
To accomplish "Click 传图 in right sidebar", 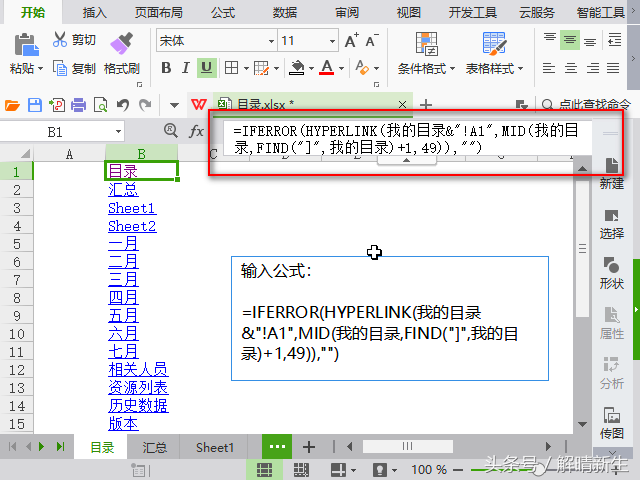I will click(611, 423).
